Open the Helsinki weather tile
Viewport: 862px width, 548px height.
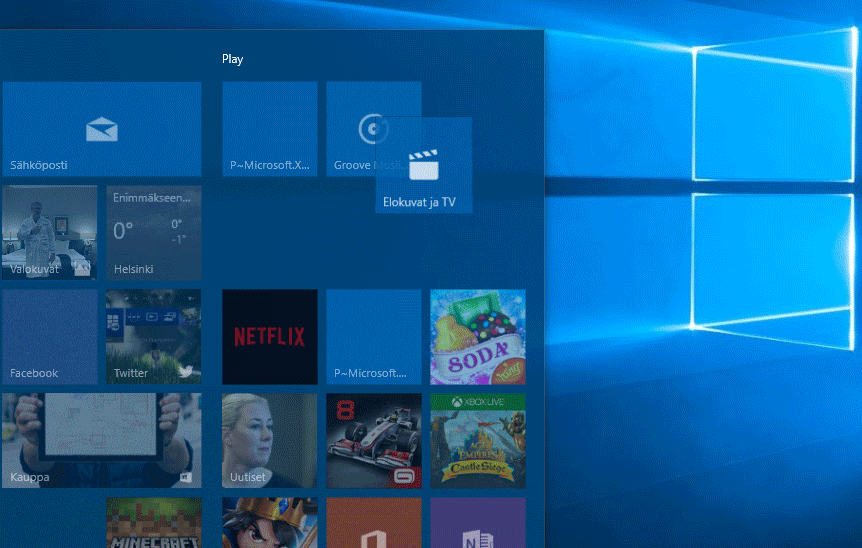coord(154,233)
